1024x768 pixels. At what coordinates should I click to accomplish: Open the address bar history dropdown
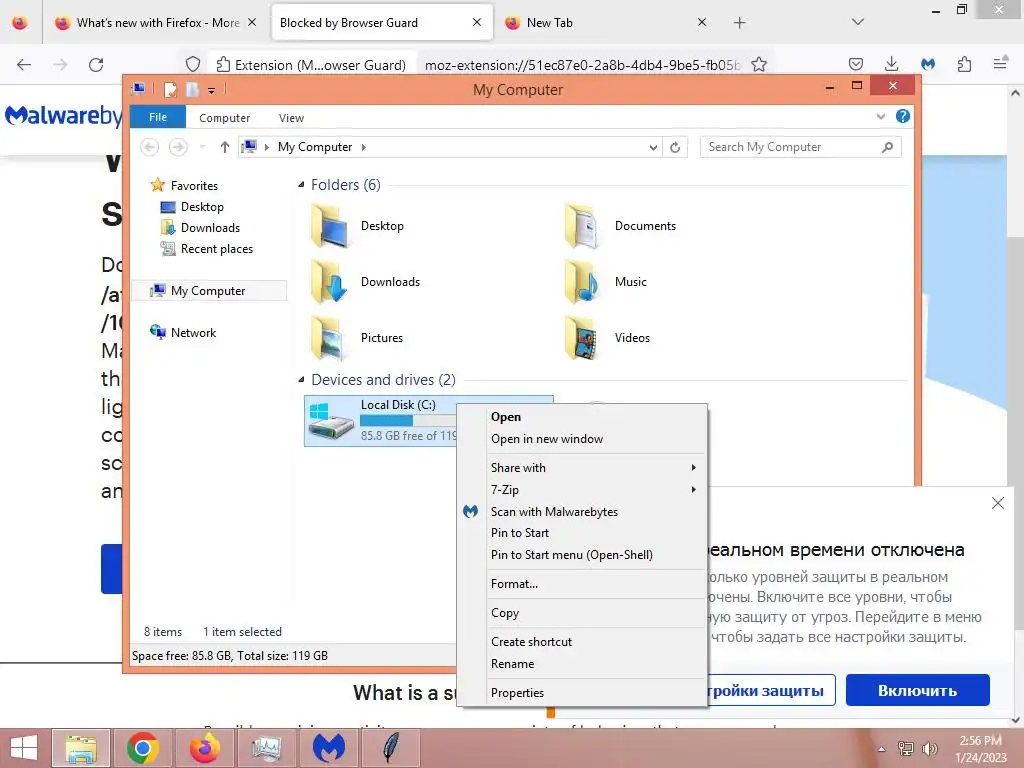[653, 148]
